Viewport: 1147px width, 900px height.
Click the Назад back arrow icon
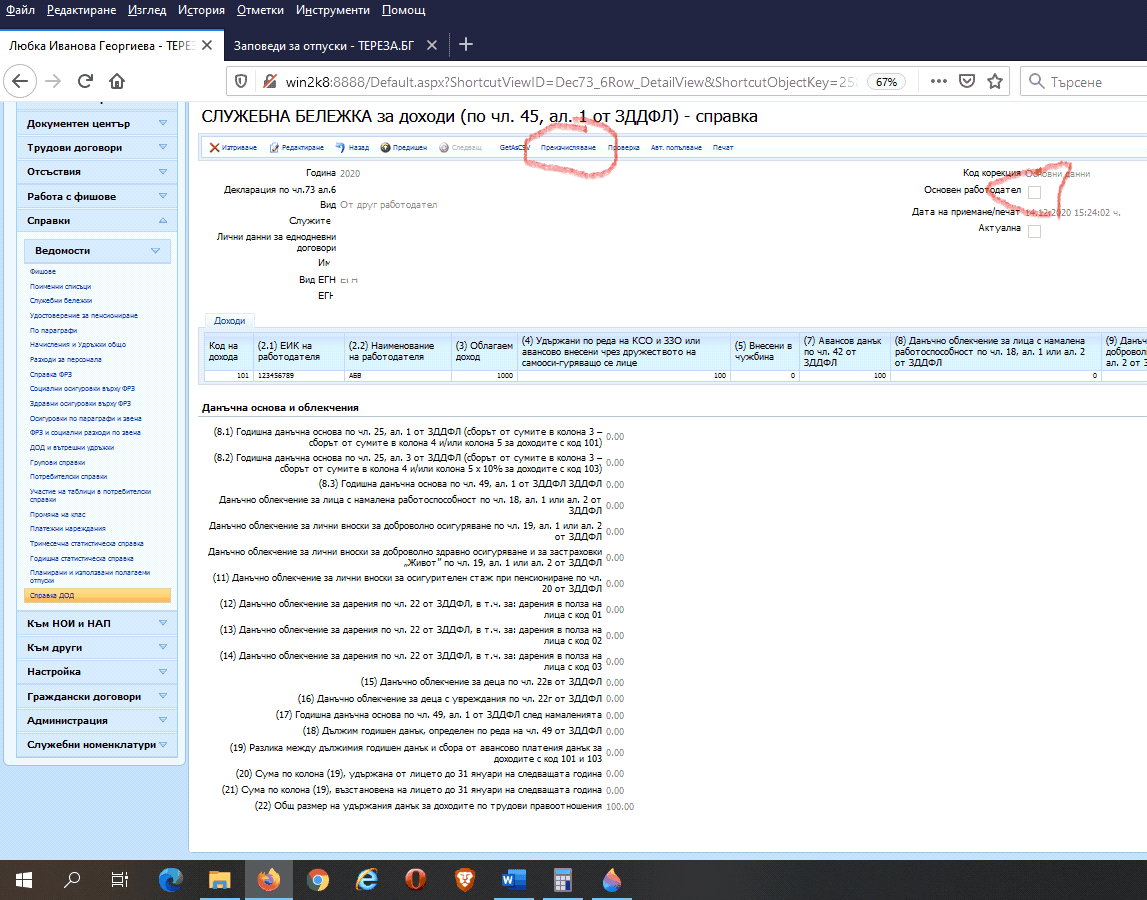click(x=340, y=148)
